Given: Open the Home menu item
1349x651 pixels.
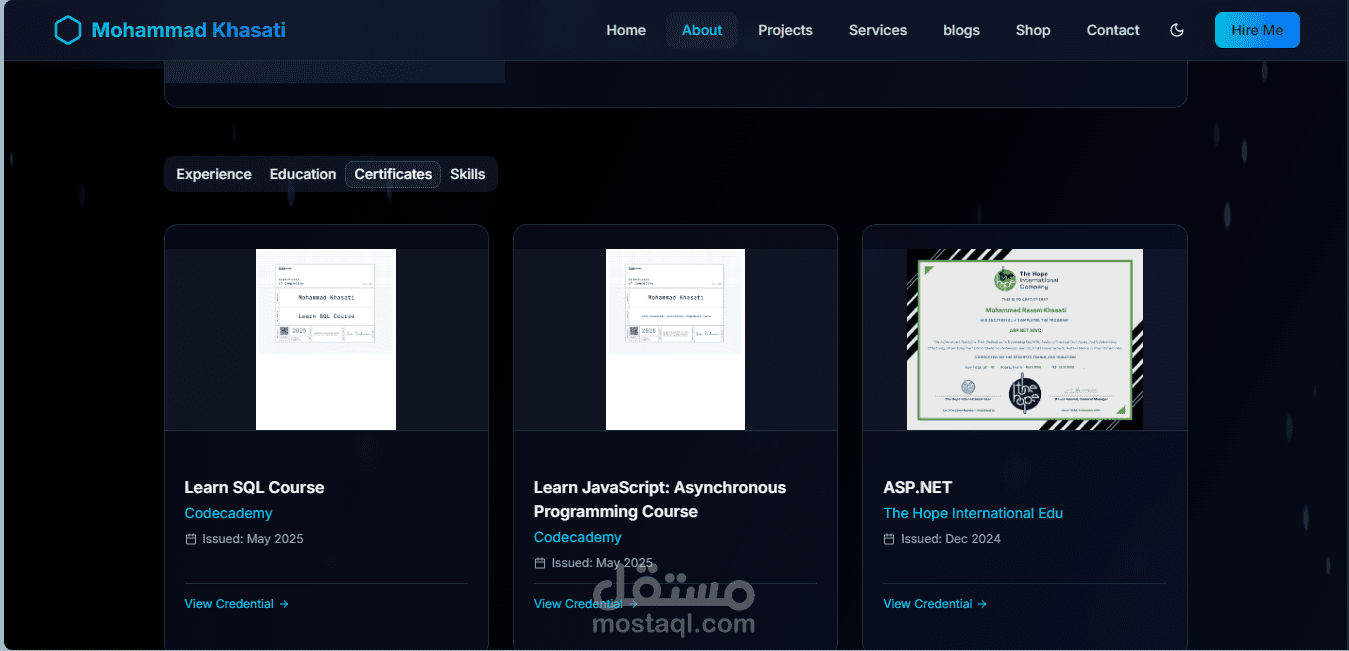Looking at the screenshot, I should pos(626,30).
